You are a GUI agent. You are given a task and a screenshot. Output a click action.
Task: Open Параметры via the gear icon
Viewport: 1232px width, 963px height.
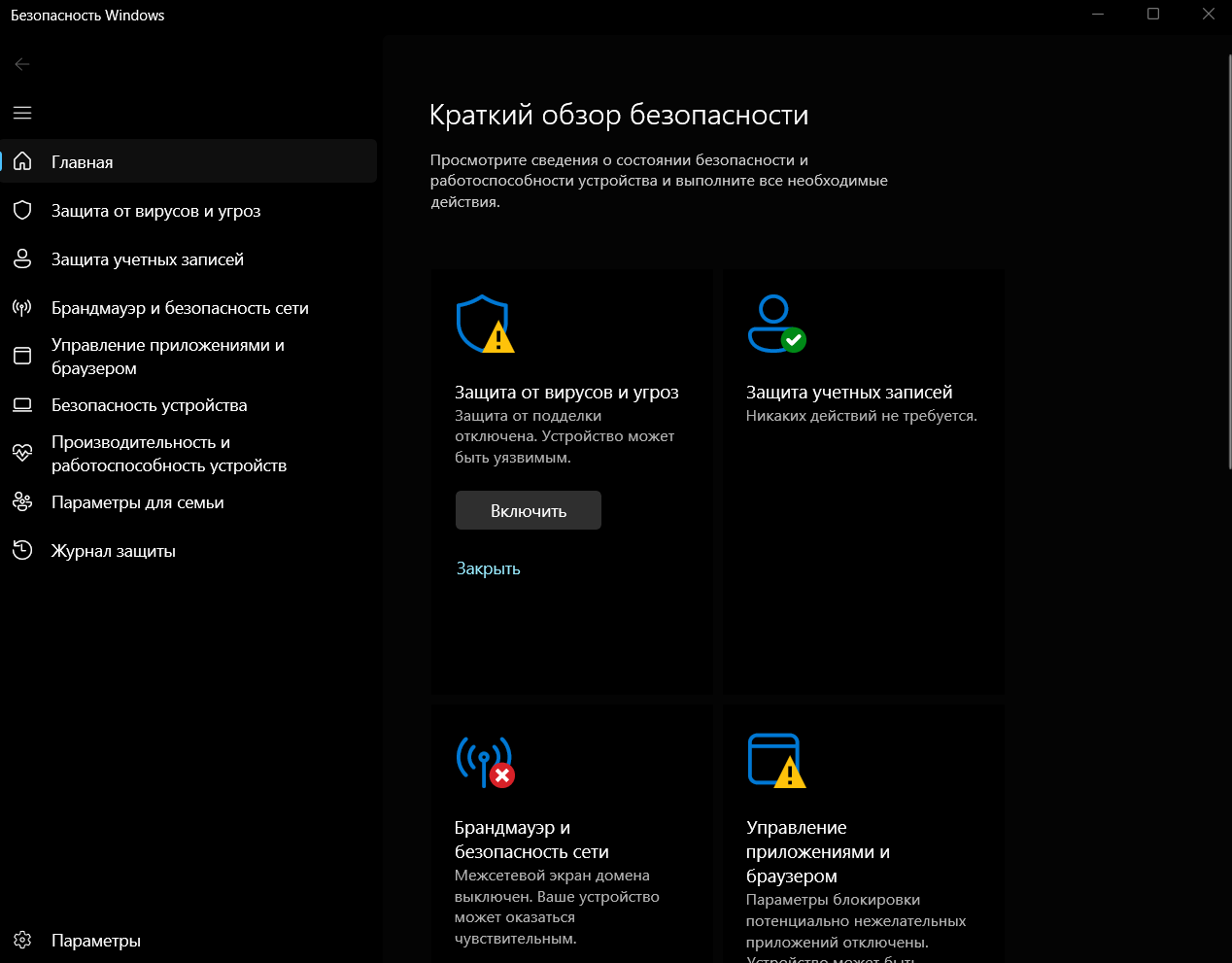pyautogui.click(x=21, y=940)
